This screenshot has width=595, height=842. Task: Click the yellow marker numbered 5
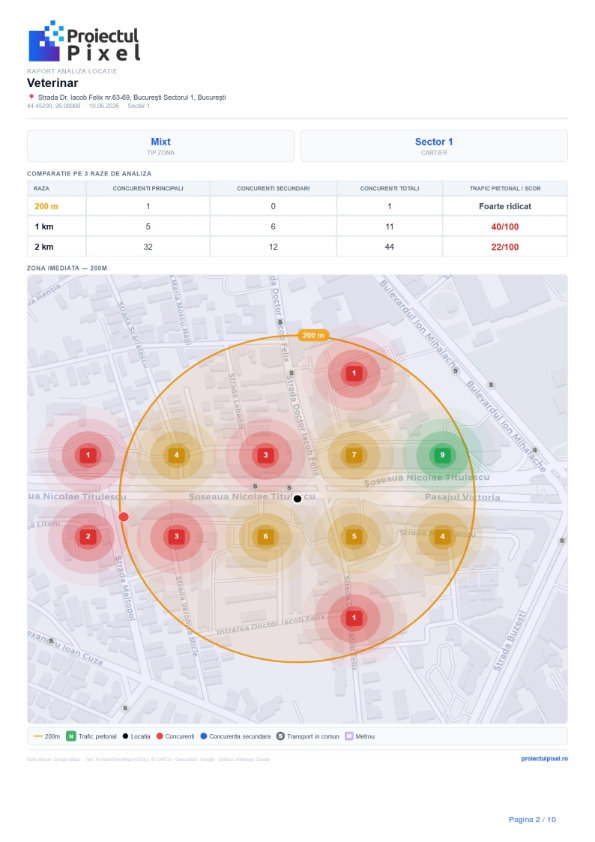[x=354, y=536]
